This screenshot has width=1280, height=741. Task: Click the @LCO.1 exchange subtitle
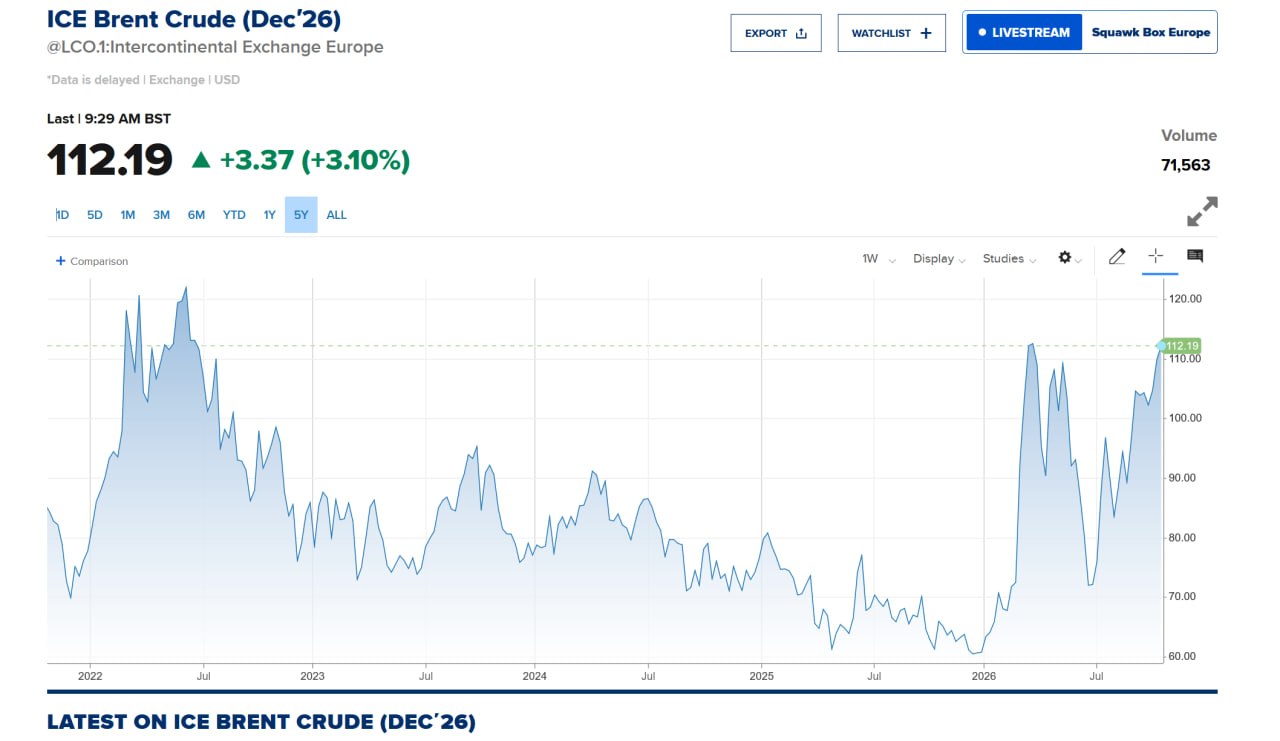[215, 47]
